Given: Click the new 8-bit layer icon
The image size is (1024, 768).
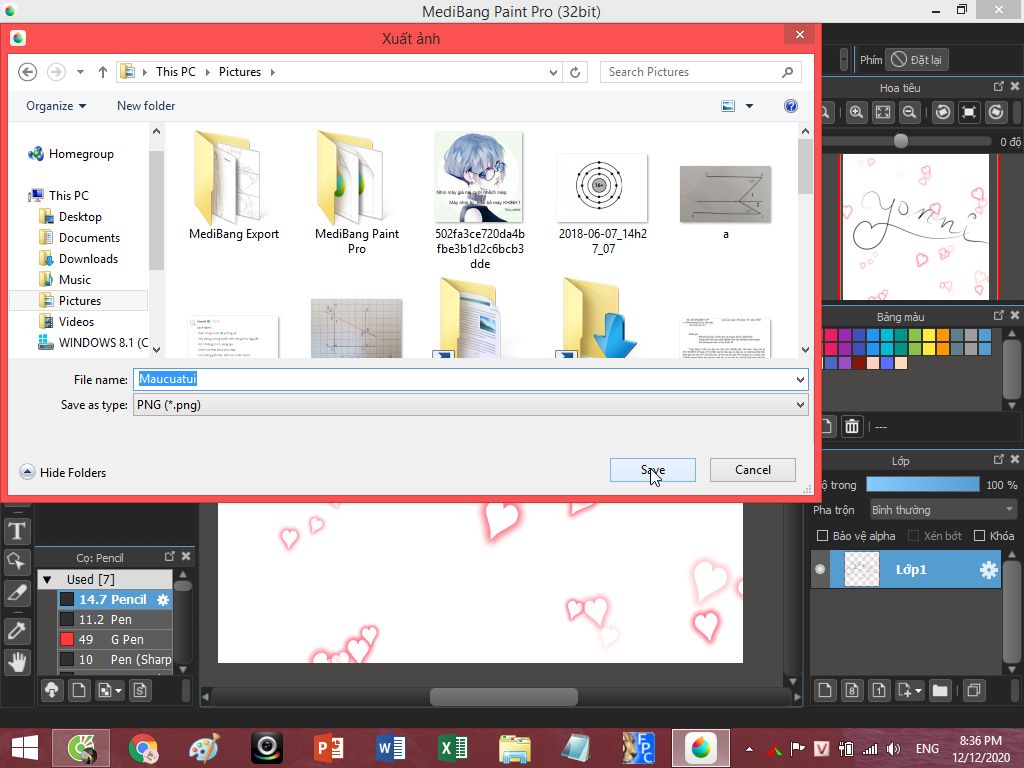Looking at the screenshot, I should coord(852,690).
